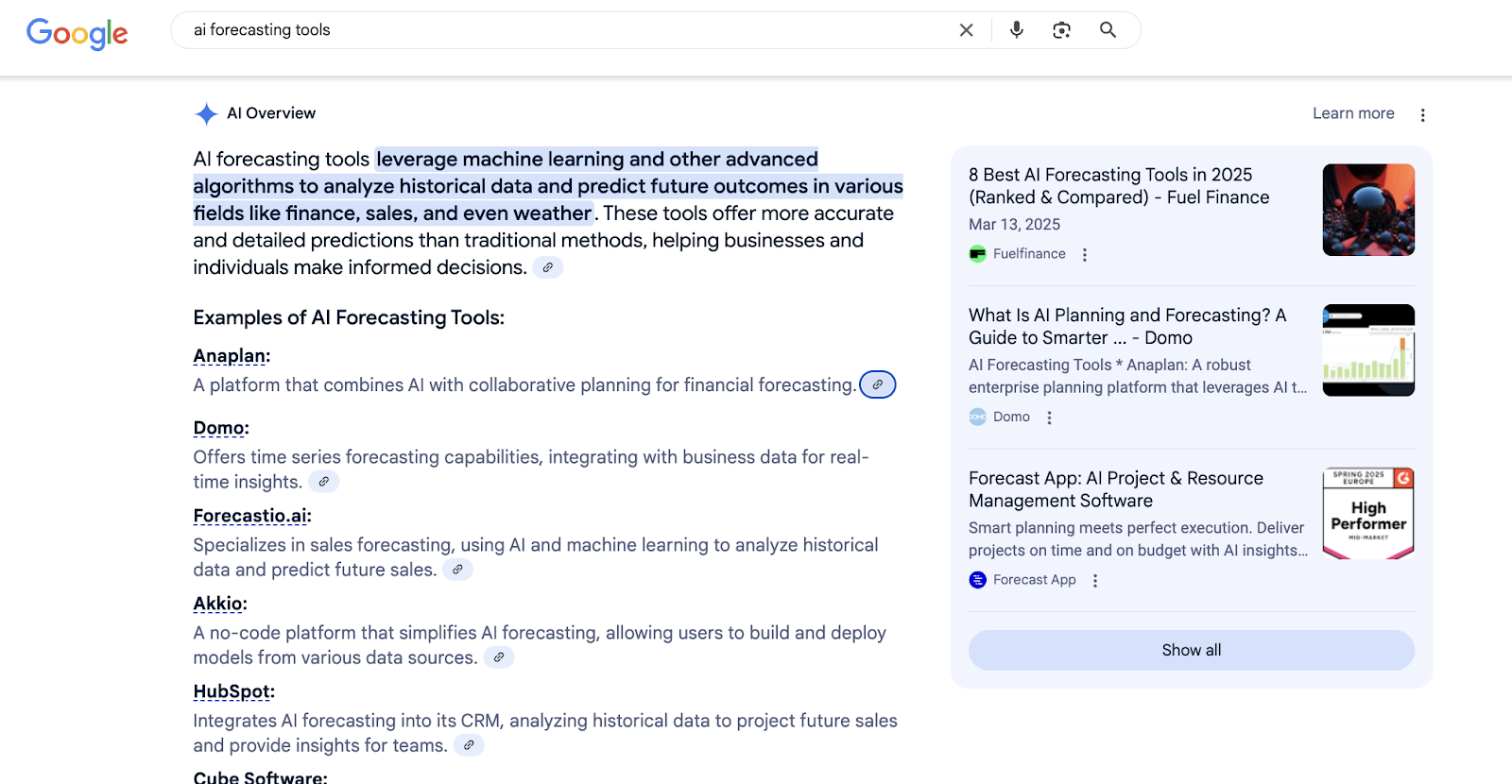Screen dimensions: 1512x784
Task: Click the Akkio heading link
Action: coord(220,604)
